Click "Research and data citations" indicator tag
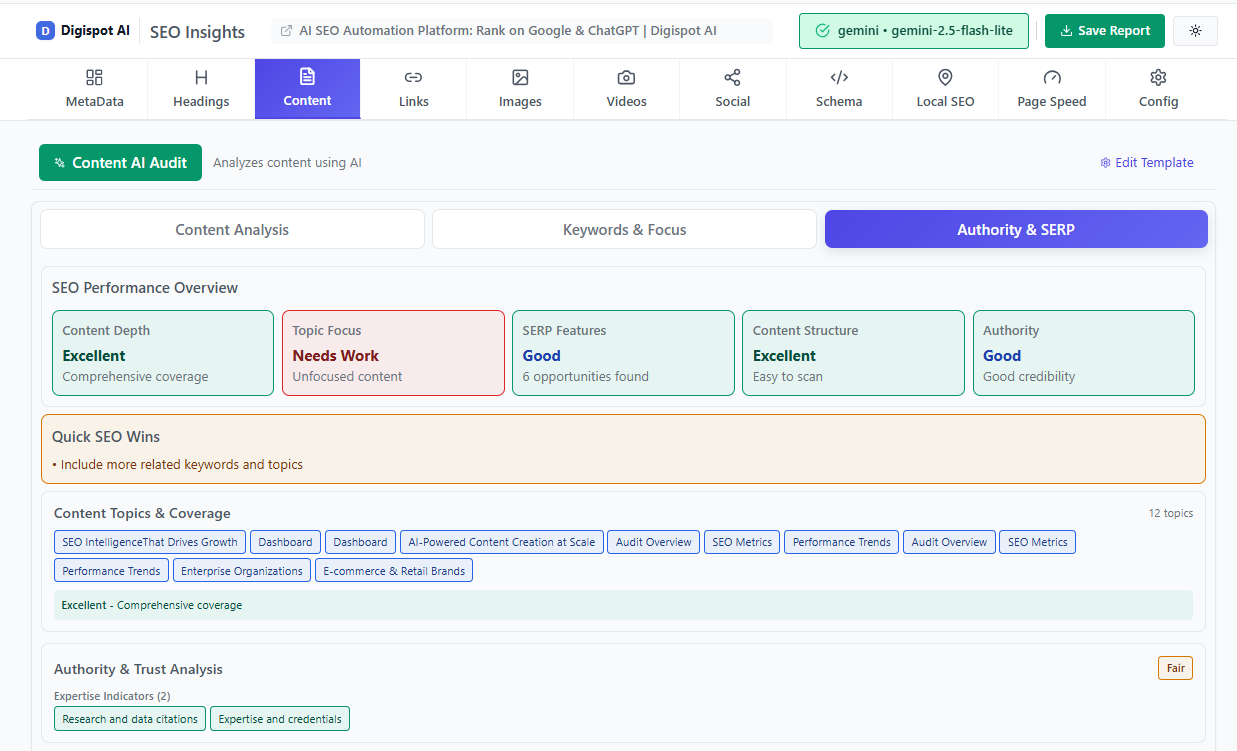Image resolution: width=1237 pixels, height=751 pixels. click(x=130, y=719)
